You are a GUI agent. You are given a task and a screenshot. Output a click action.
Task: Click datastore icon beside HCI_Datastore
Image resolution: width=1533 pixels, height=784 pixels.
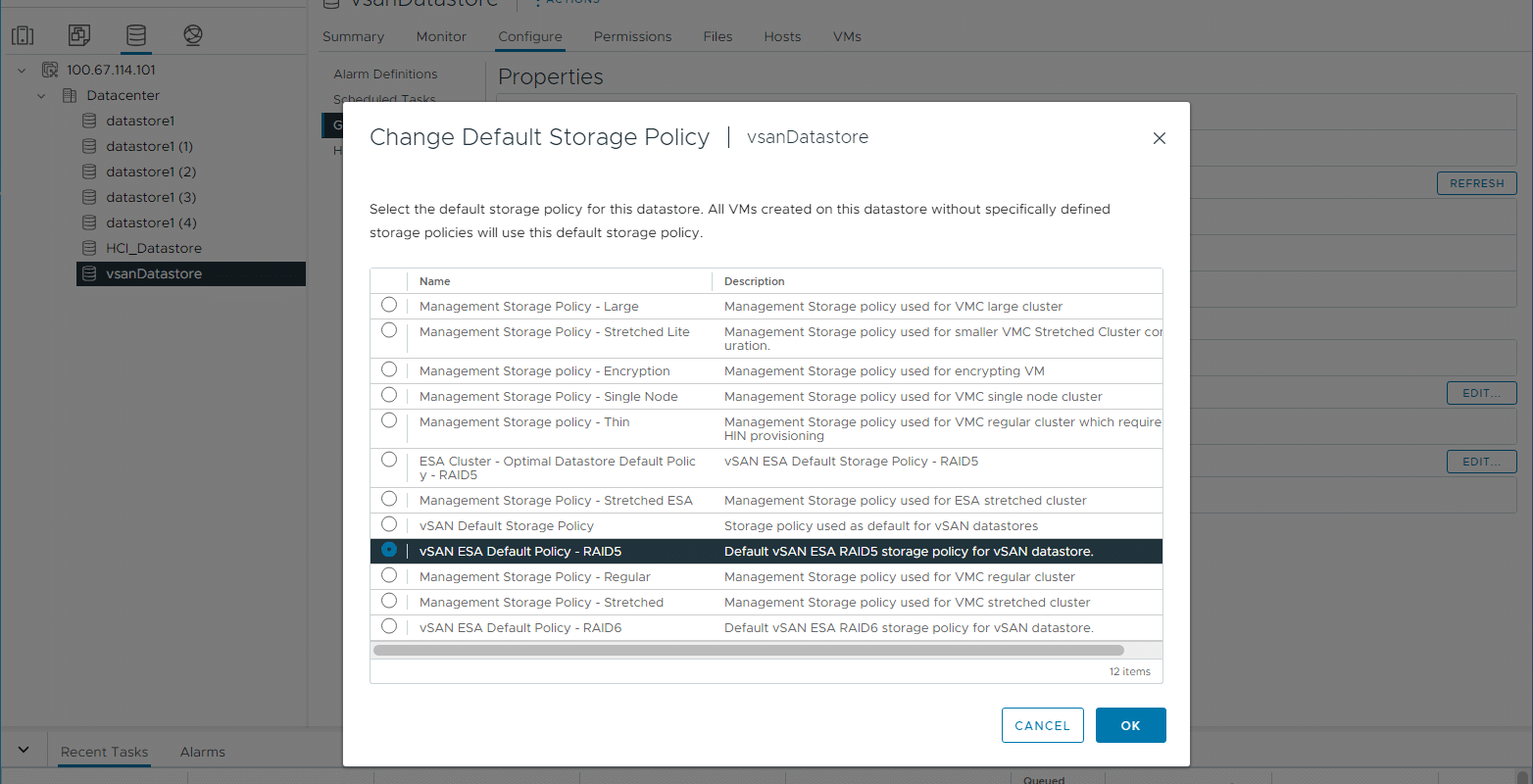(x=89, y=248)
